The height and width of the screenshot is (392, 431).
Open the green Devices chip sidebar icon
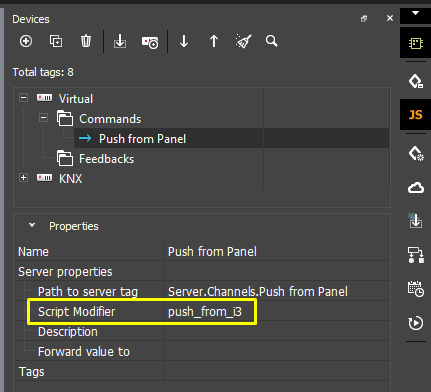[415, 43]
